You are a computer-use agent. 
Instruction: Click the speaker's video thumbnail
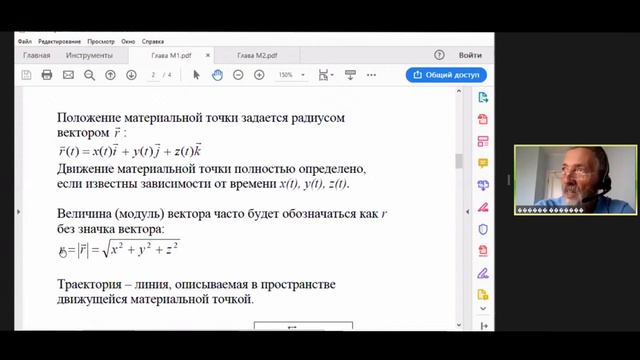point(576,180)
